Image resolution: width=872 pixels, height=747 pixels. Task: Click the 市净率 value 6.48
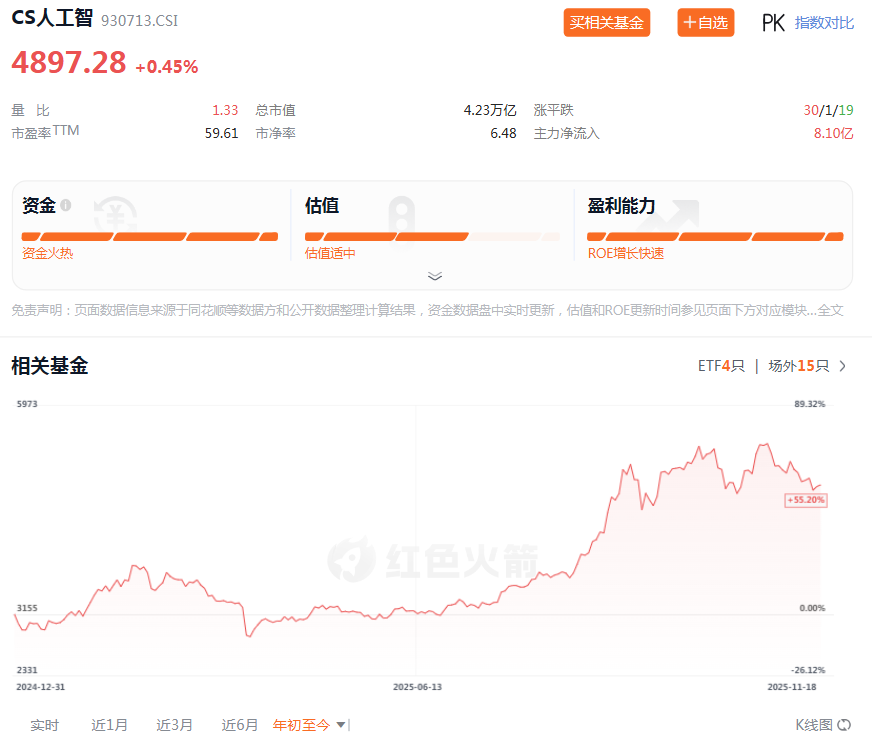pyautogui.click(x=503, y=133)
